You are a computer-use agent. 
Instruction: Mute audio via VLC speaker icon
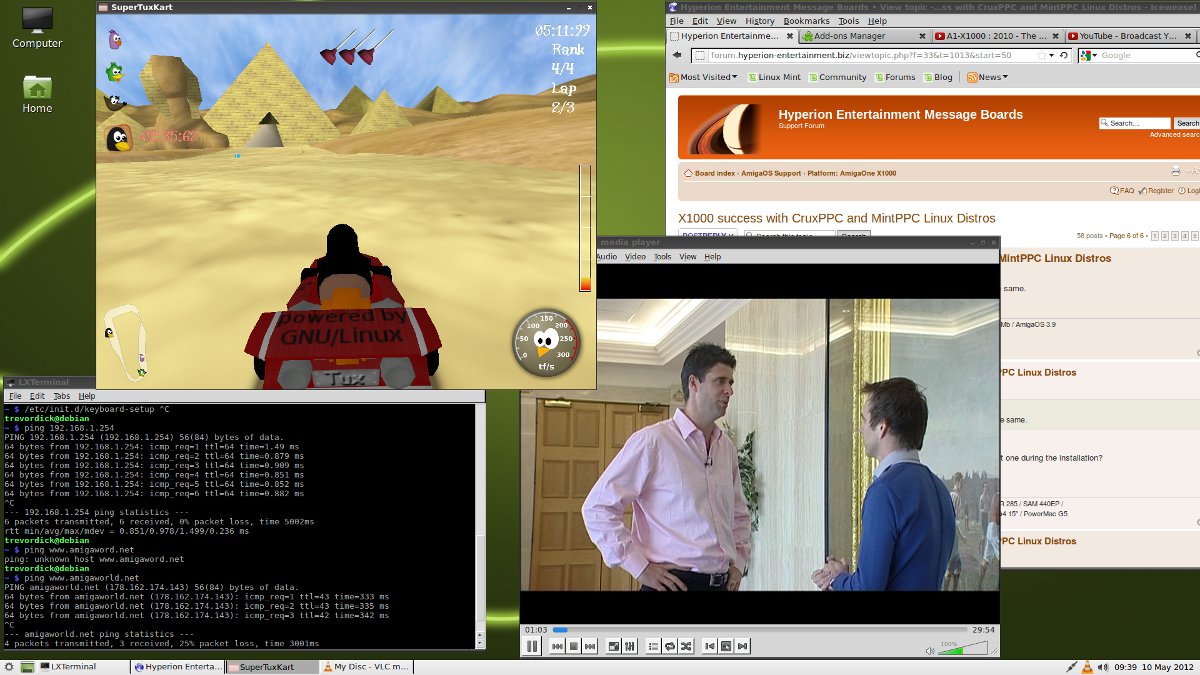click(x=930, y=651)
